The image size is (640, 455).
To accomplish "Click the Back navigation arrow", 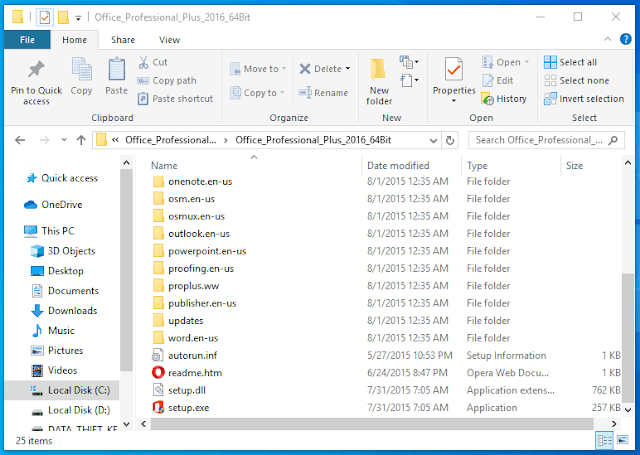I will tap(20, 140).
